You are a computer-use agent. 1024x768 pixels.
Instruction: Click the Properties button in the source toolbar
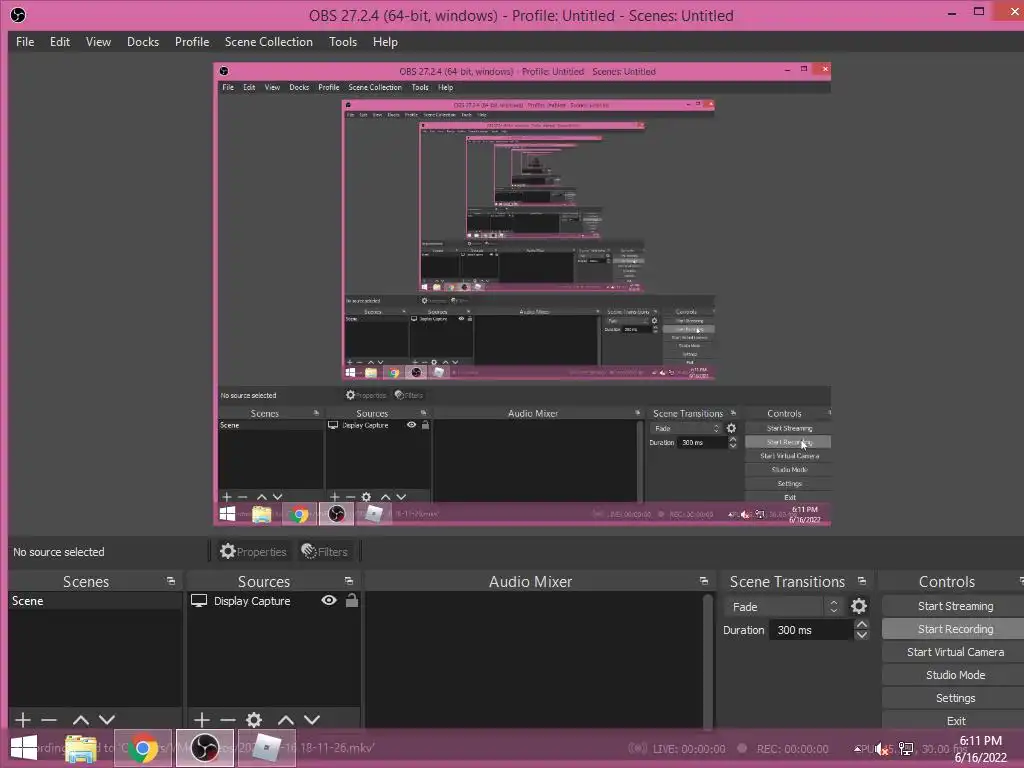[x=253, y=552]
